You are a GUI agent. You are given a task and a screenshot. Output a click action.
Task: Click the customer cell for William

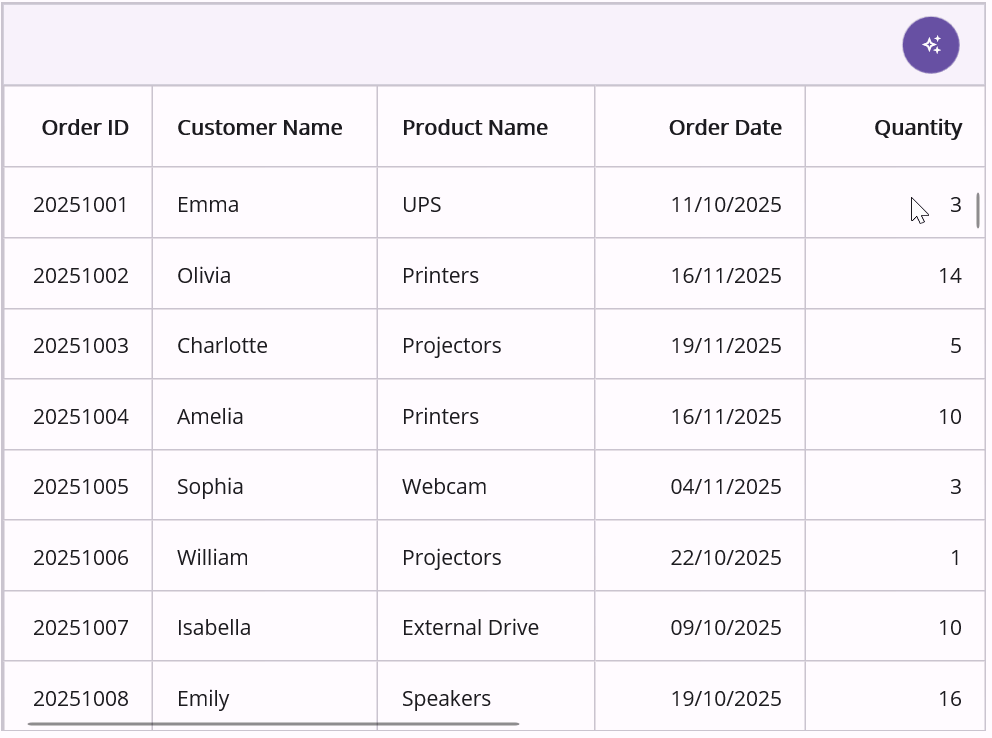(212, 557)
